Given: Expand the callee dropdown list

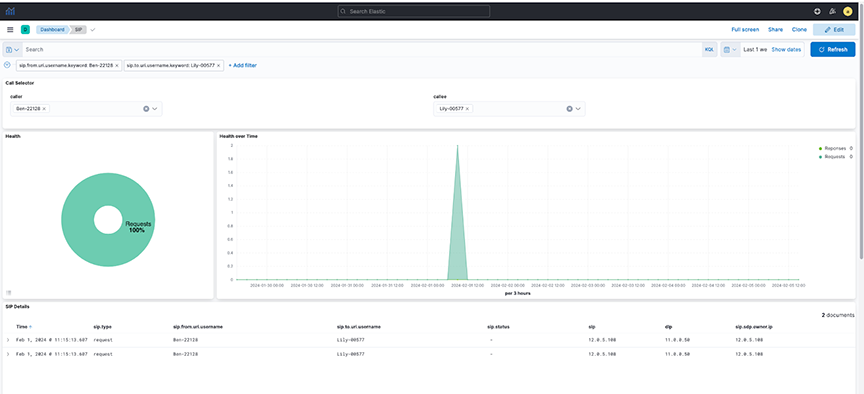Looking at the screenshot, I should (578, 109).
